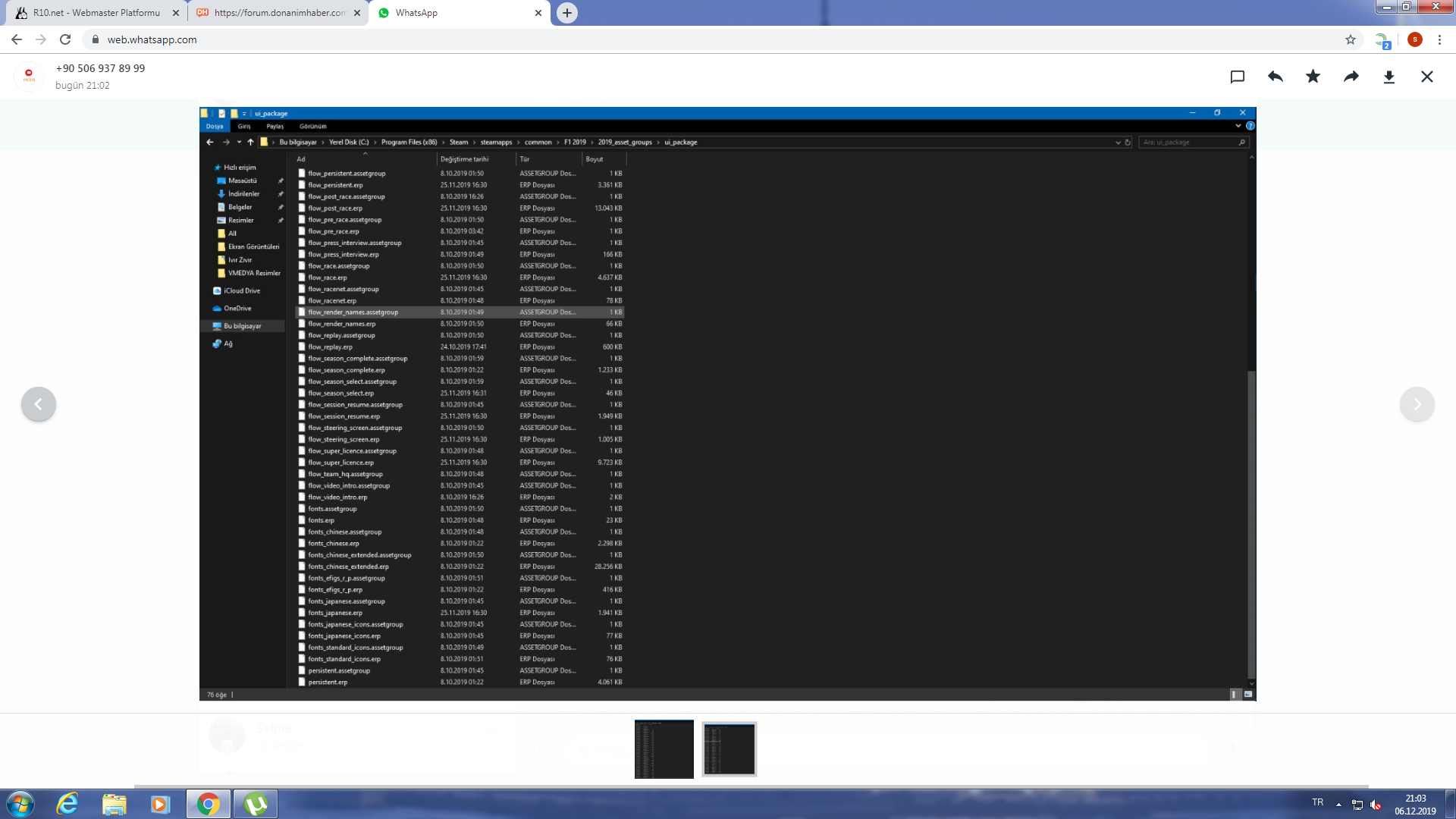The image size is (1456, 819).
Task: Switch to the forum.donanimhaber.com tab
Action: (278, 13)
